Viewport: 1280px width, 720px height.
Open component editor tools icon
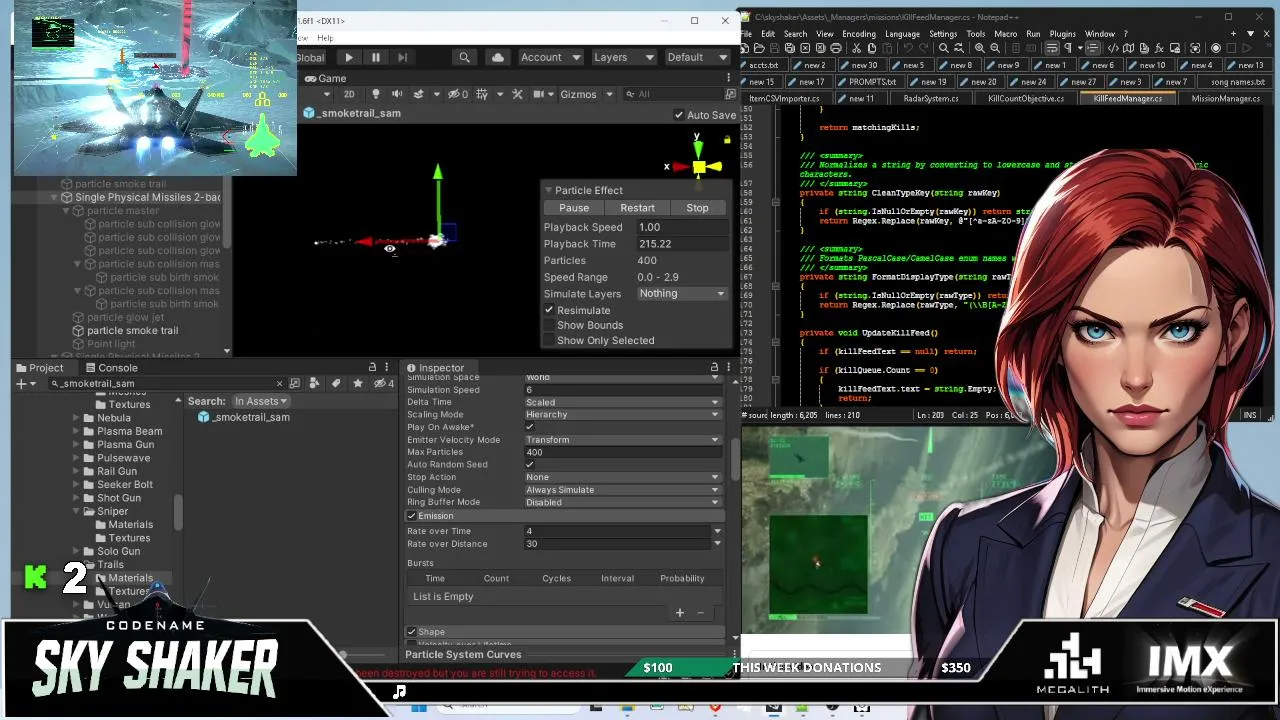(x=517, y=94)
